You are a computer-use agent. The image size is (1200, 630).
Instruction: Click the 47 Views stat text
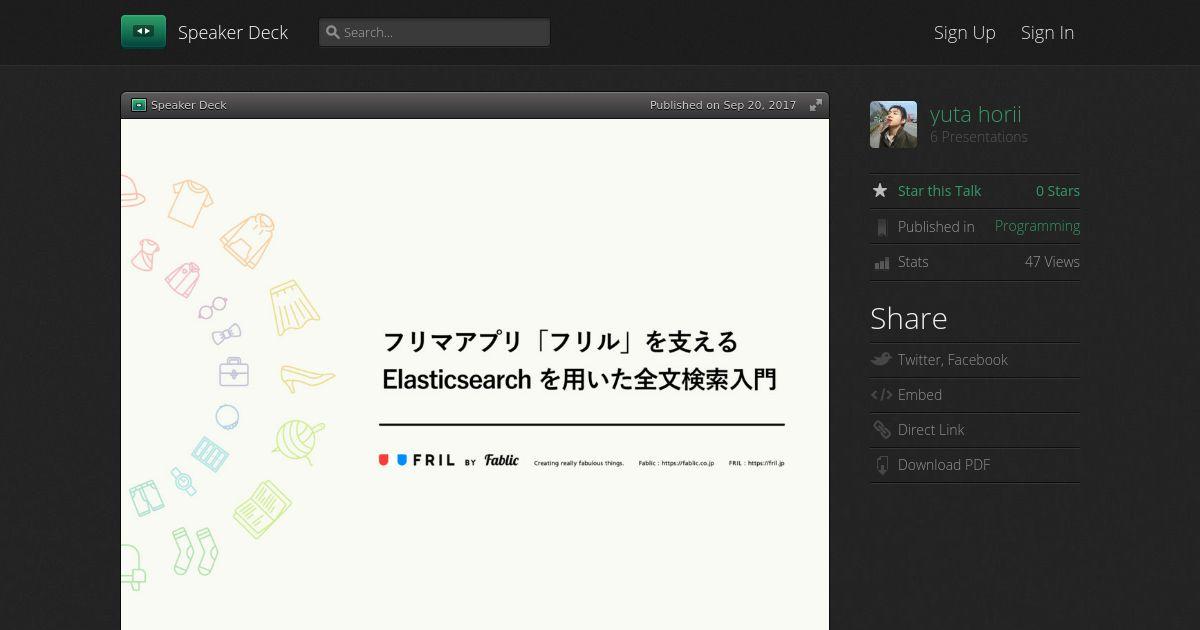tap(1052, 262)
